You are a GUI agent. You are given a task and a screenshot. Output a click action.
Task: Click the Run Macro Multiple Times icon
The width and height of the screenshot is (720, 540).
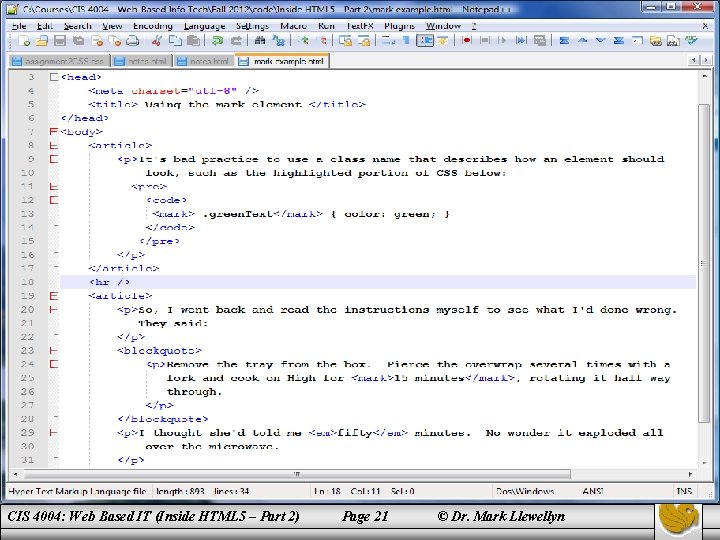tap(521, 41)
